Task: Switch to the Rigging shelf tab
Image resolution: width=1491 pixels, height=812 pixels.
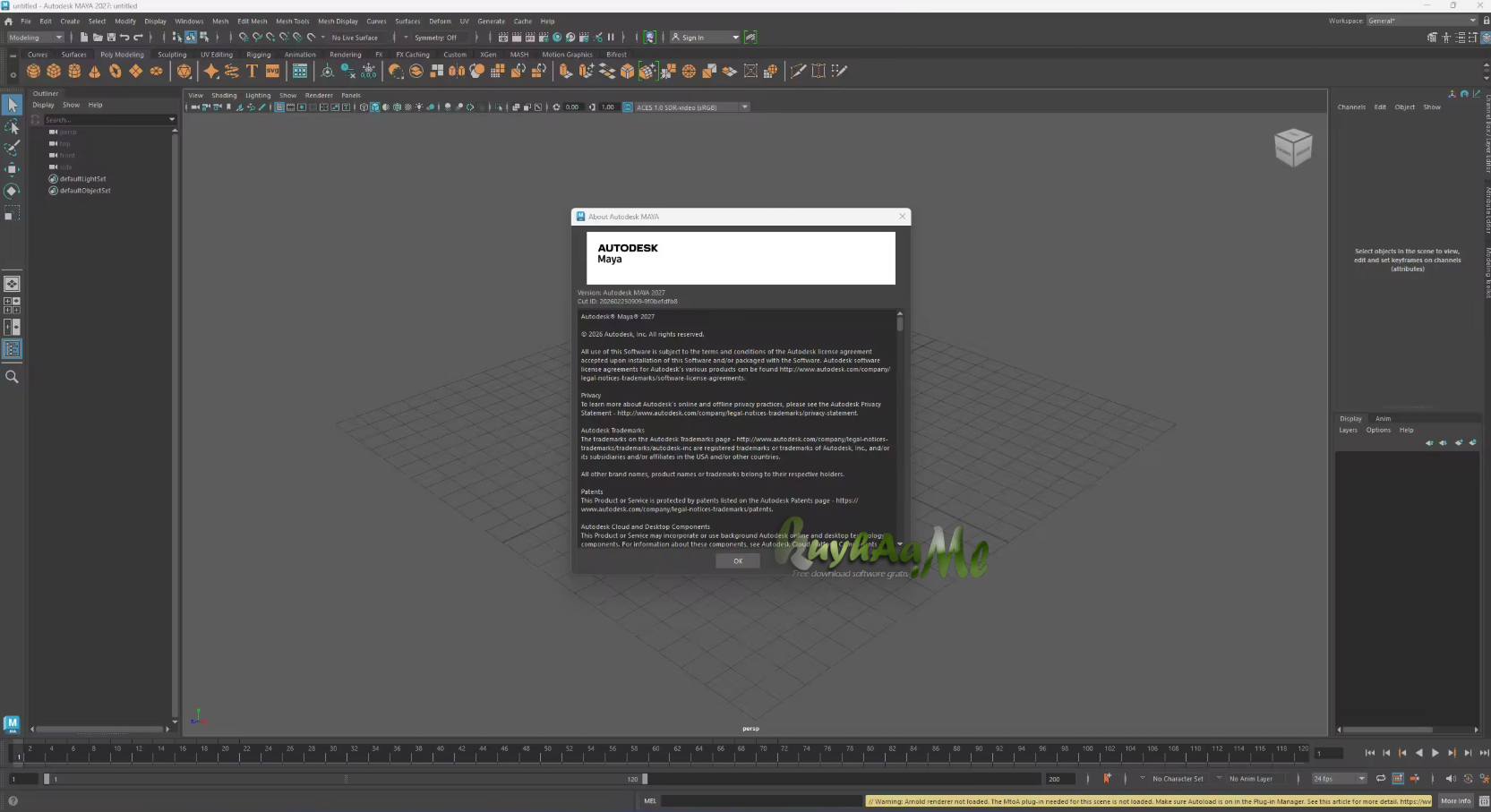Action: click(x=259, y=55)
